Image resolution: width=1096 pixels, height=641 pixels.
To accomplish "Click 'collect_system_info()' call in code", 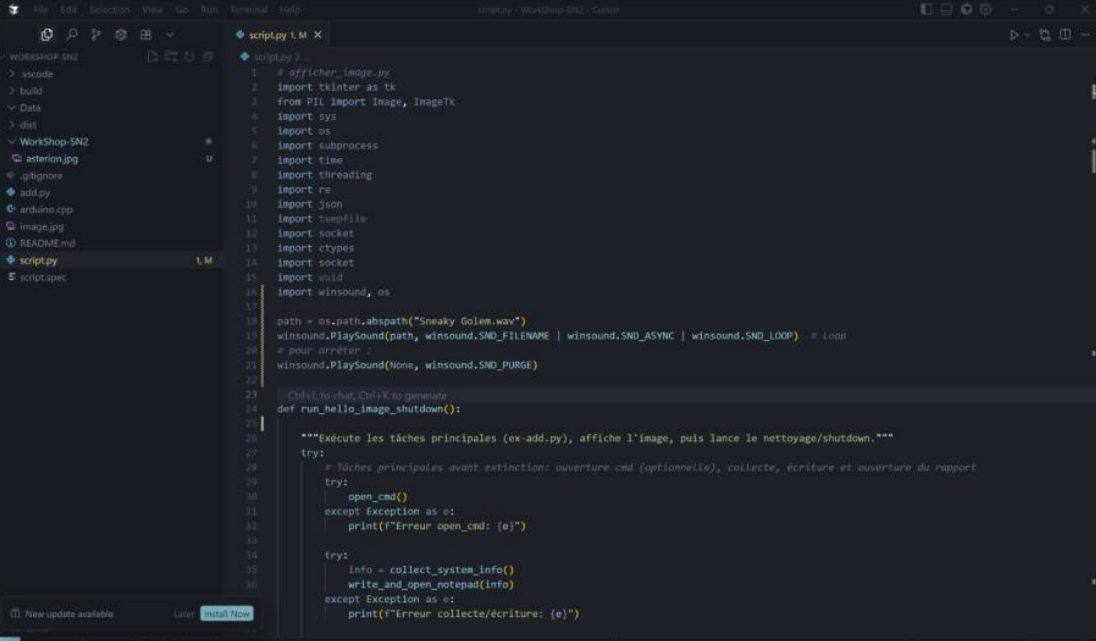I will (x=452, y=570).
